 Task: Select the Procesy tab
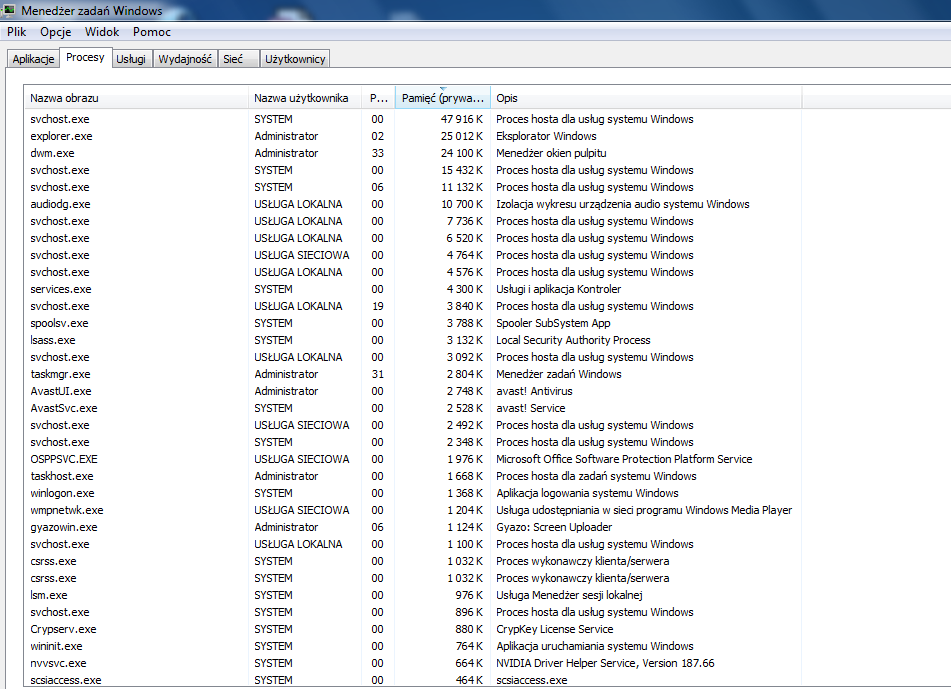coord(85,58)
